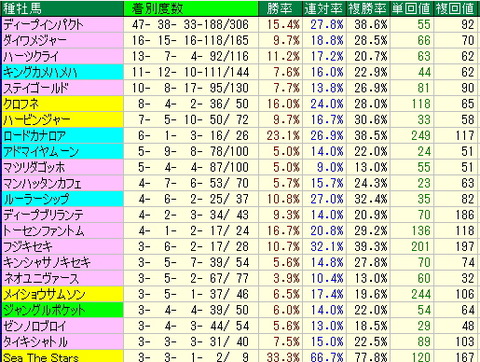Select the ルーラーシップ sire name

click(36, 199)
